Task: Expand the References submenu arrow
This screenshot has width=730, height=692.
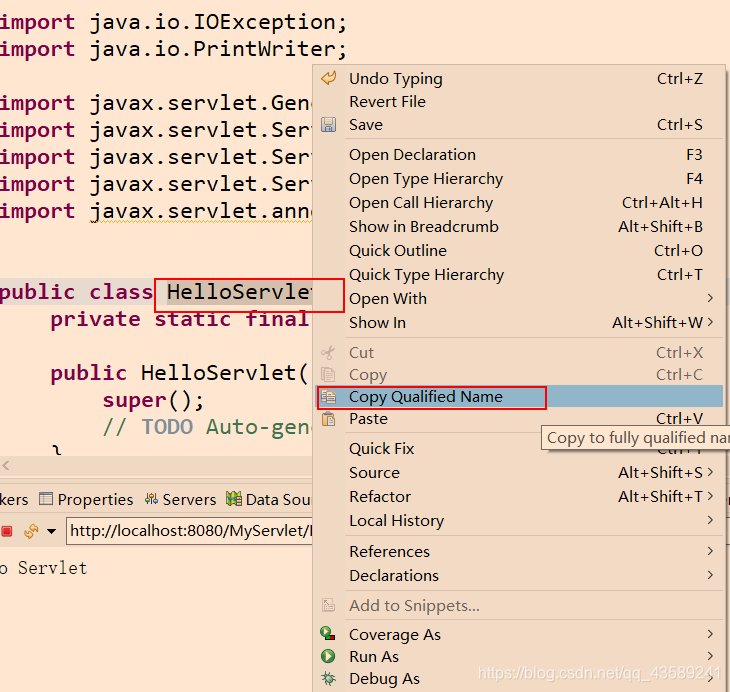Action: (710, 551)
